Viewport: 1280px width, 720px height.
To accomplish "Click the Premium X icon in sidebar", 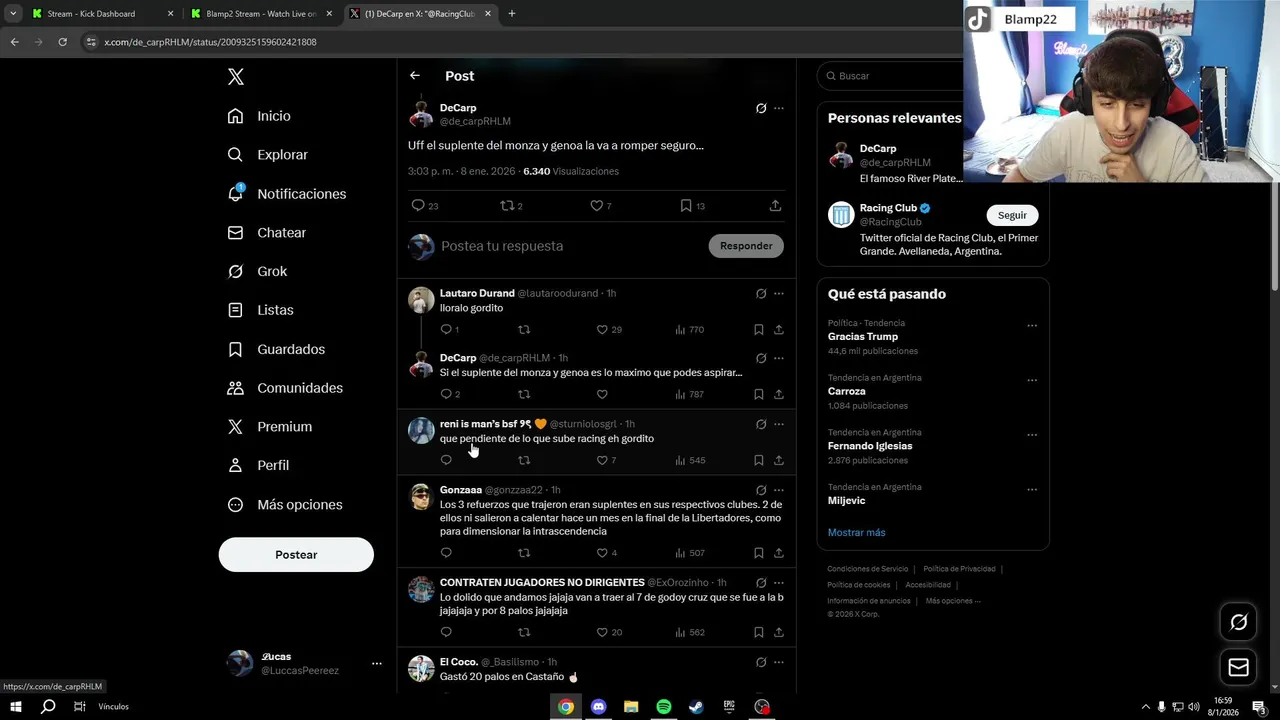I will (235, 426).
